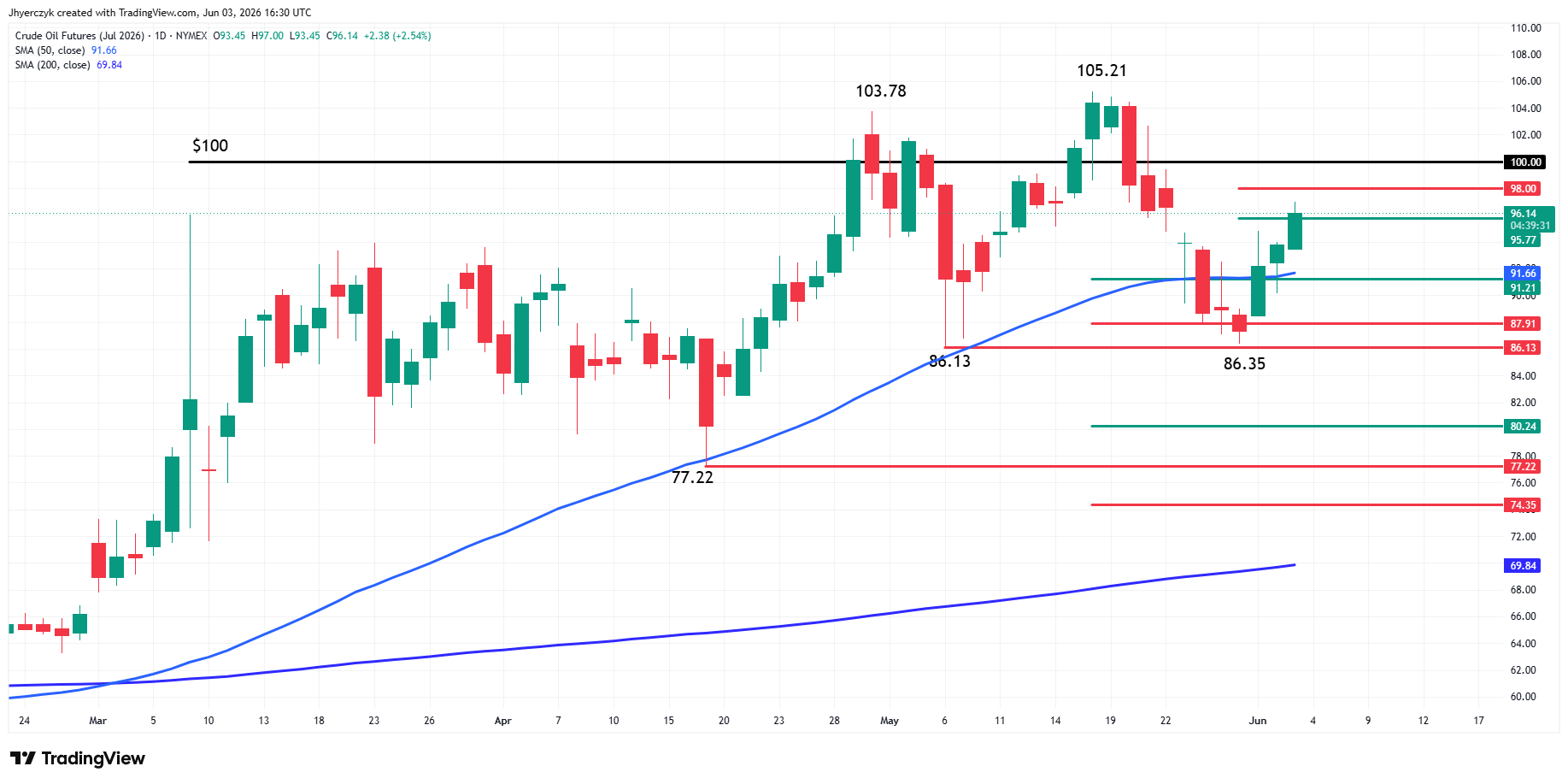Click the 110.00 top price scale value
Screen dimensions: 1568x784
point(1525,28)
